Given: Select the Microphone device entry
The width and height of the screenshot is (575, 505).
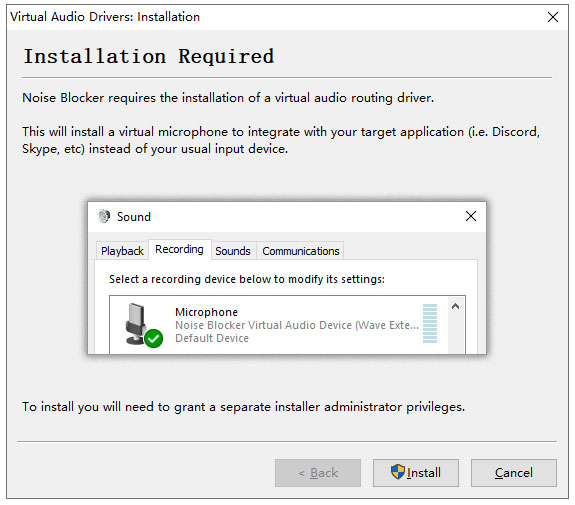Looking at the screenshot, I should pyautogui.click(x=279, y=325).
